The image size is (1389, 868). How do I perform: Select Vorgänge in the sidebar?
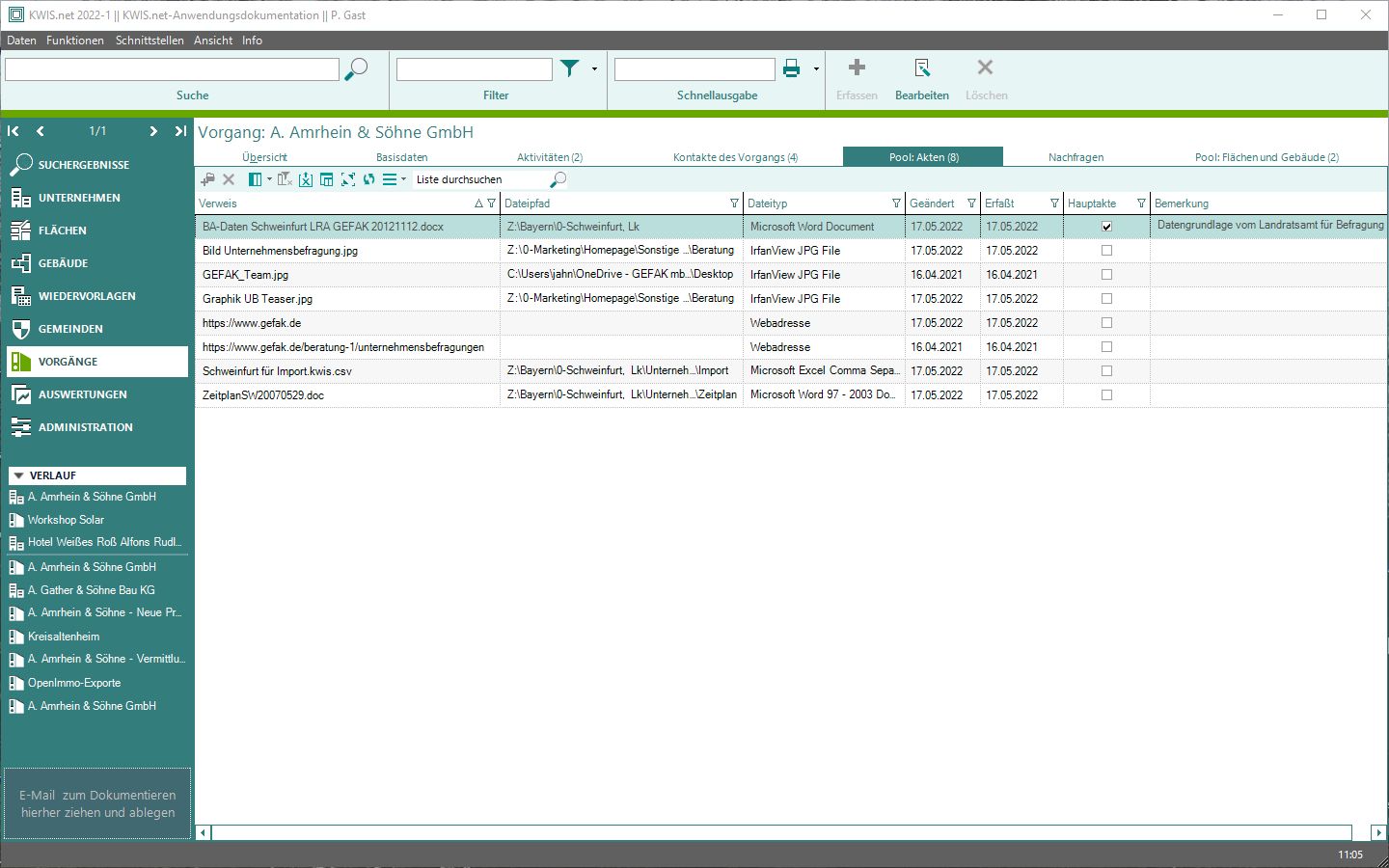pos(96,362)
